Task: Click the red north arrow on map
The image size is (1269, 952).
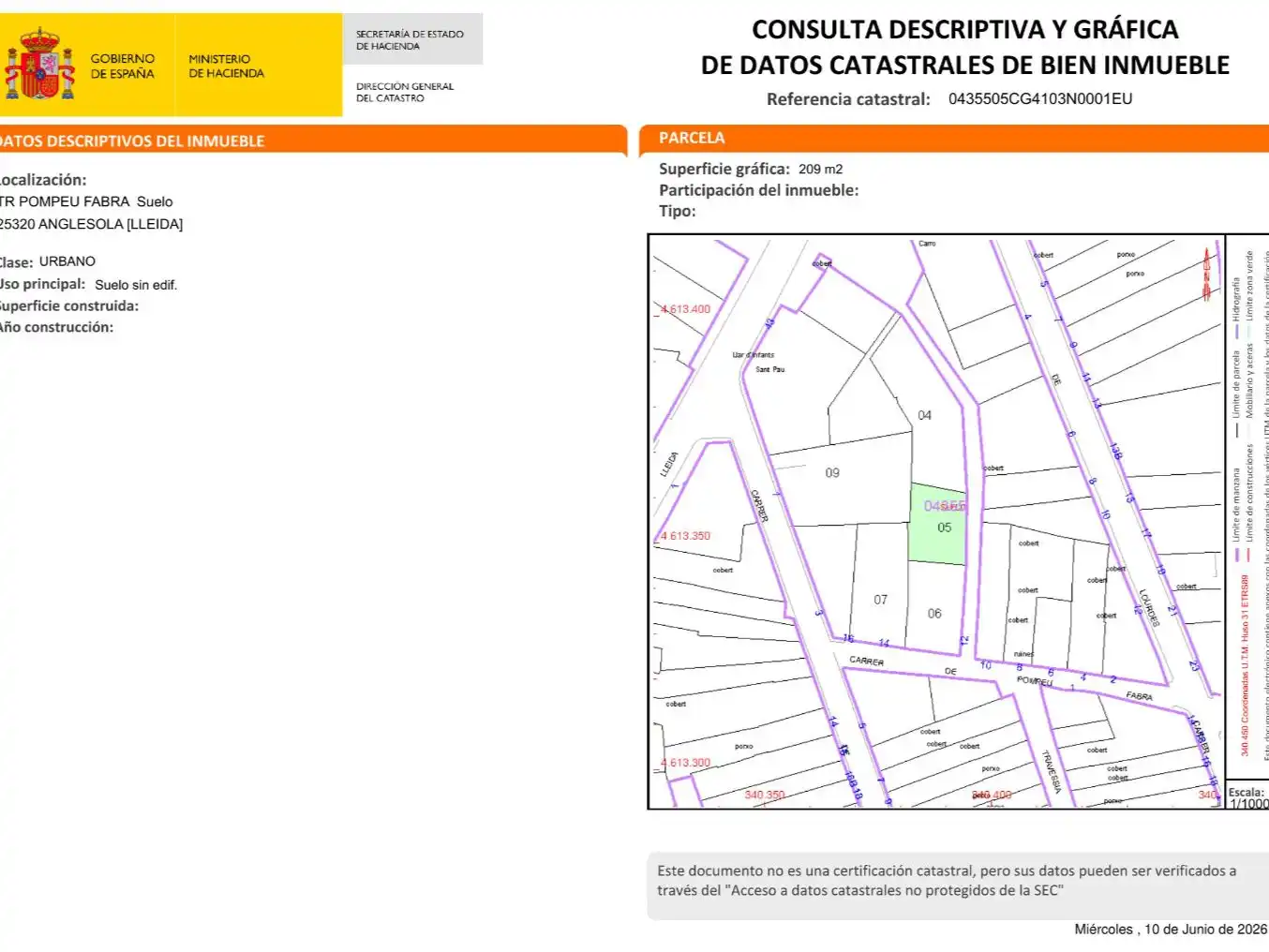Action: 1207,274
